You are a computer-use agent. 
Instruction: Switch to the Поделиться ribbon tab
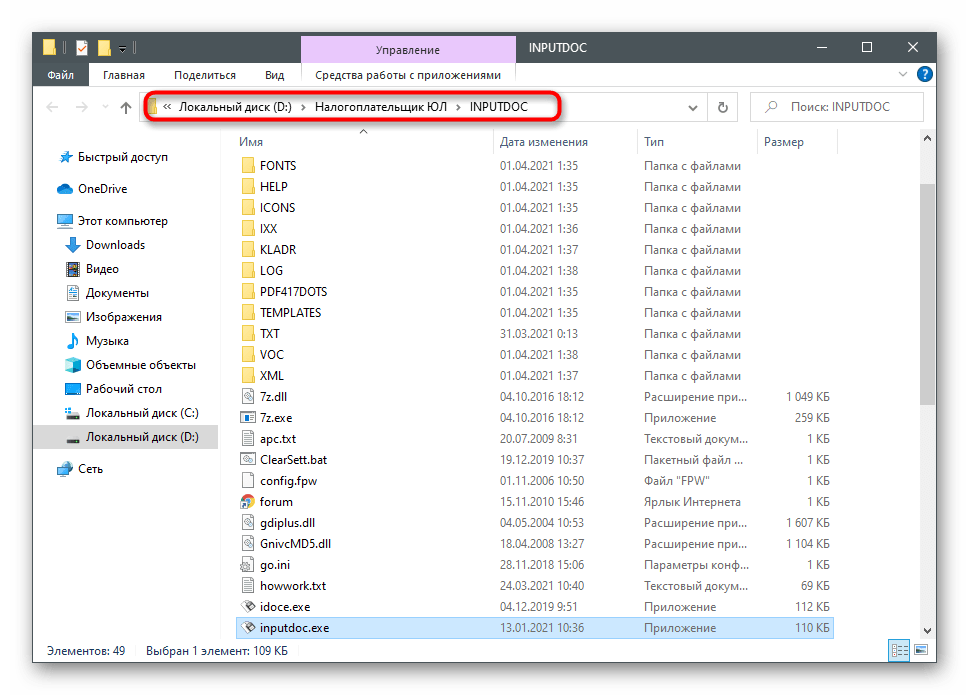tap(205, 75)
